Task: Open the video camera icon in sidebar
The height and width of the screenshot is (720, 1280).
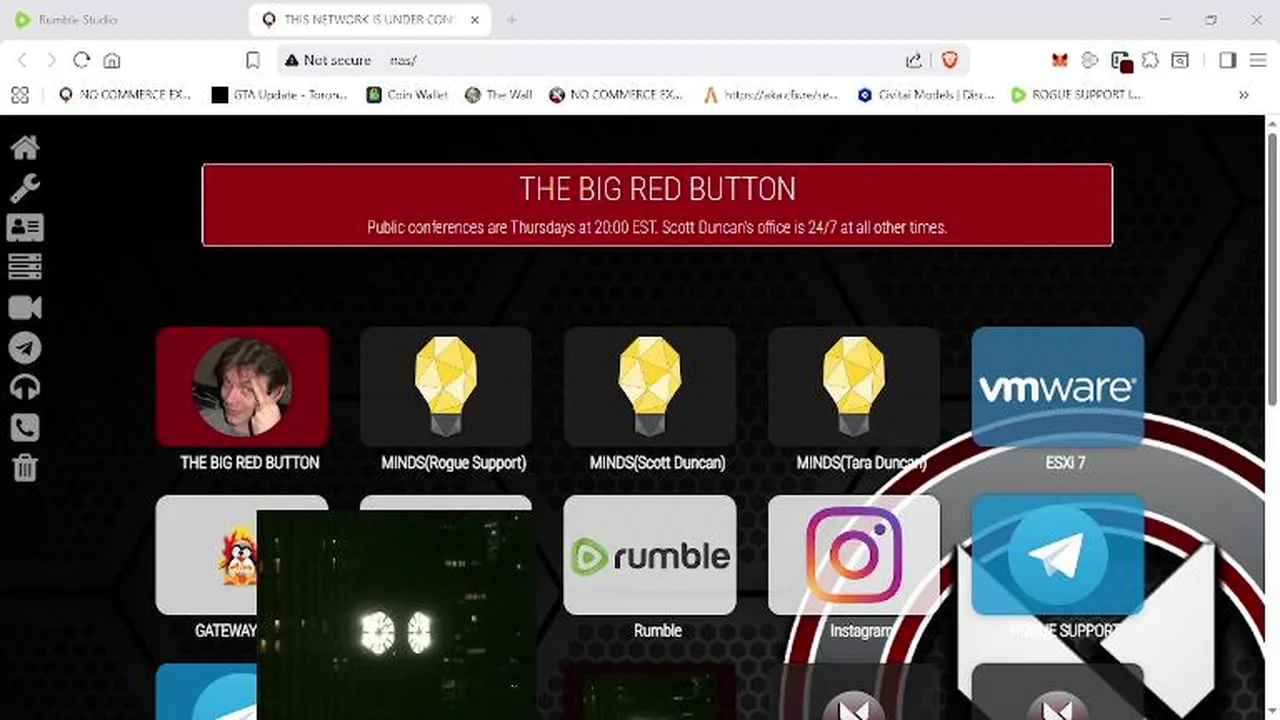Action: (25, 307)
